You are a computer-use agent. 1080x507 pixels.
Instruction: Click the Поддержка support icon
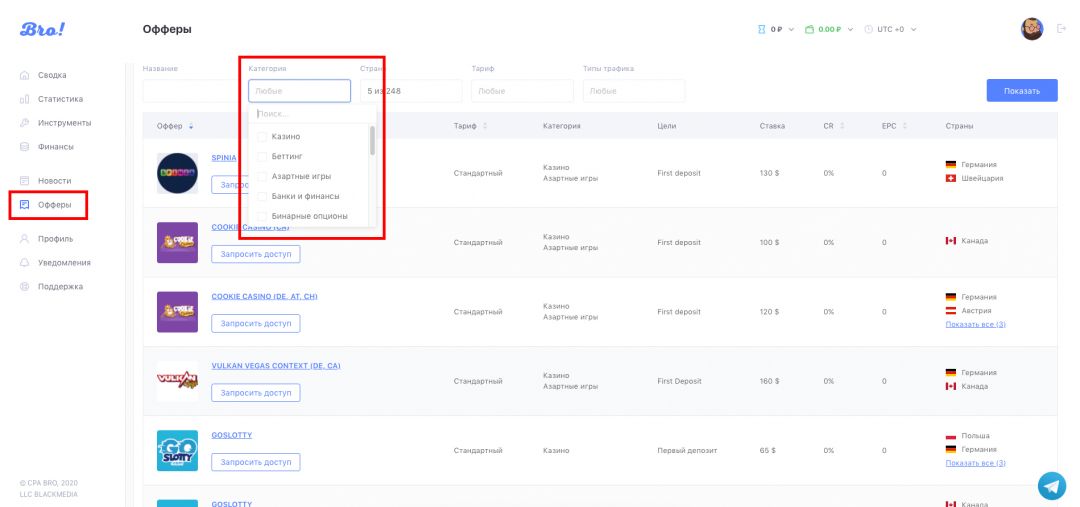(25, 287)
